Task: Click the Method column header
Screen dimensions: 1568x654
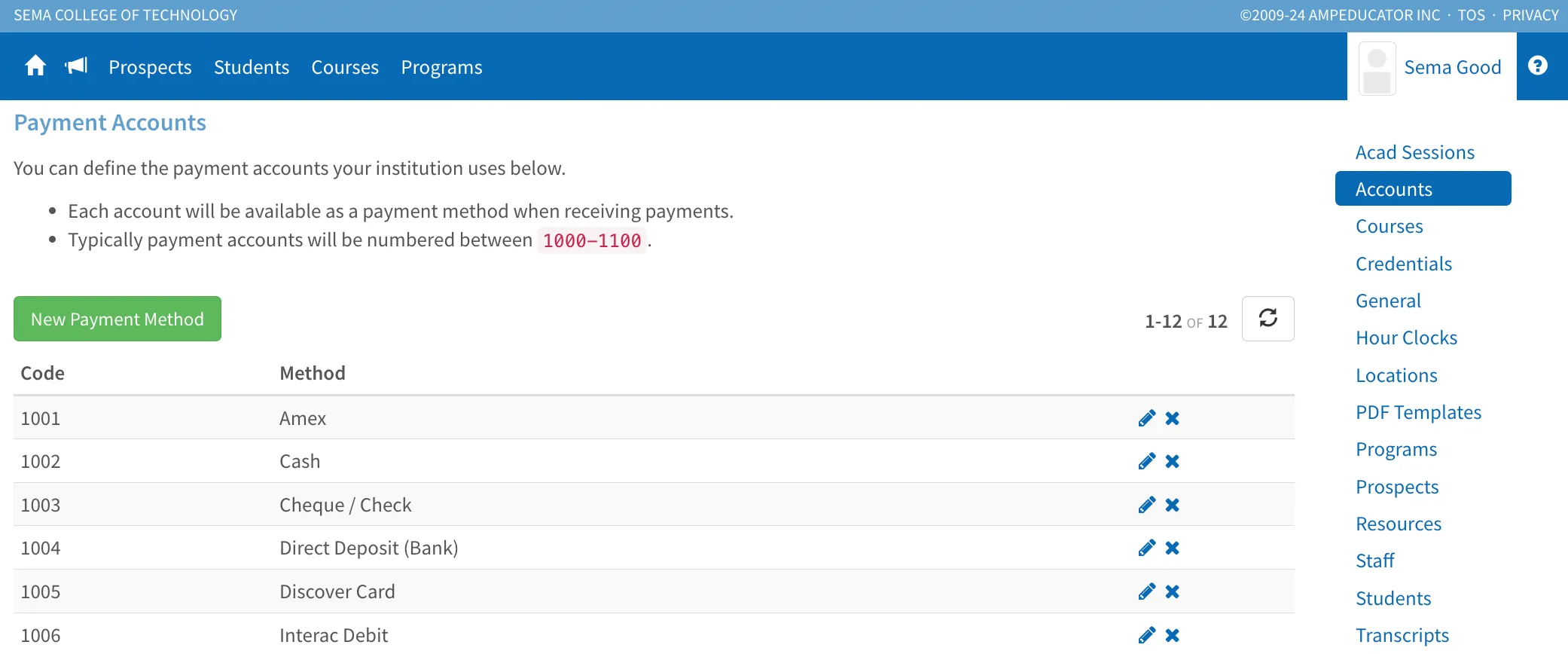Action: (x=313, y=373)
